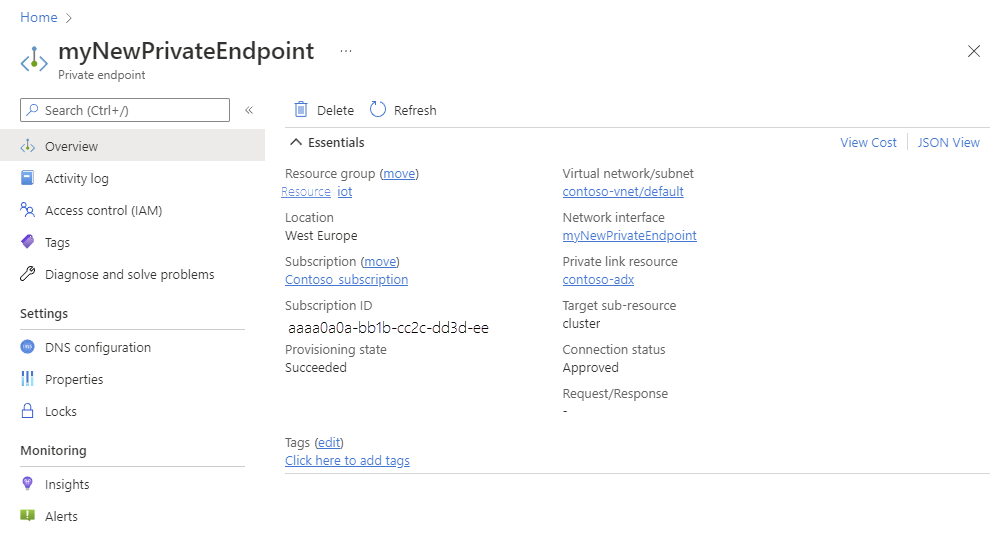This screenshot has height=538, width=1000.
Task: Click the Insights lightbulb icon
Action: coord(27,484)
